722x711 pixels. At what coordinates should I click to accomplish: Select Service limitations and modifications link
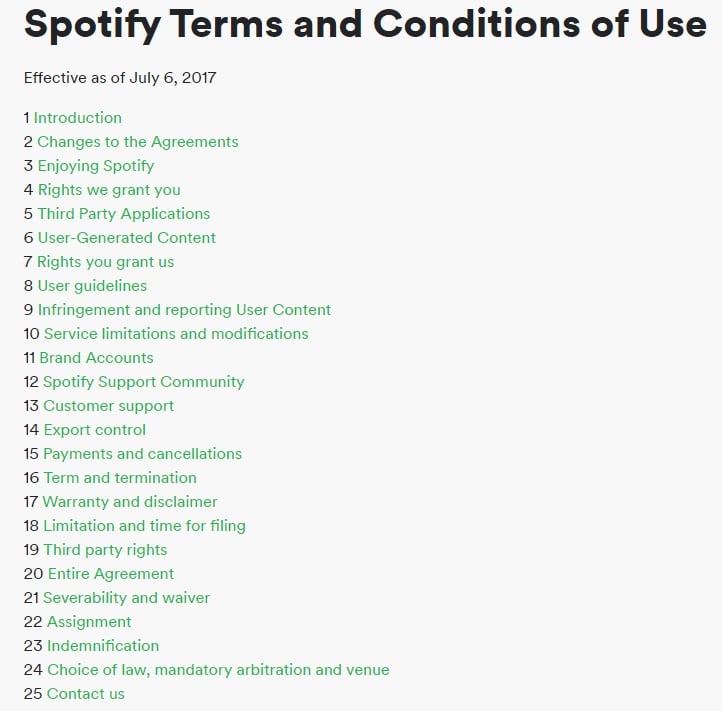(176, 334)
